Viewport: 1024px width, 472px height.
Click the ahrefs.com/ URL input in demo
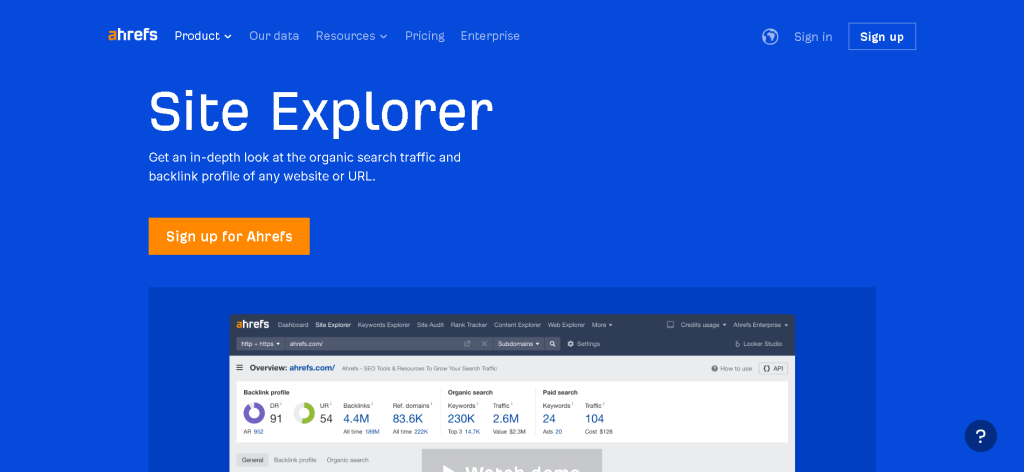[x=372, y=343]
